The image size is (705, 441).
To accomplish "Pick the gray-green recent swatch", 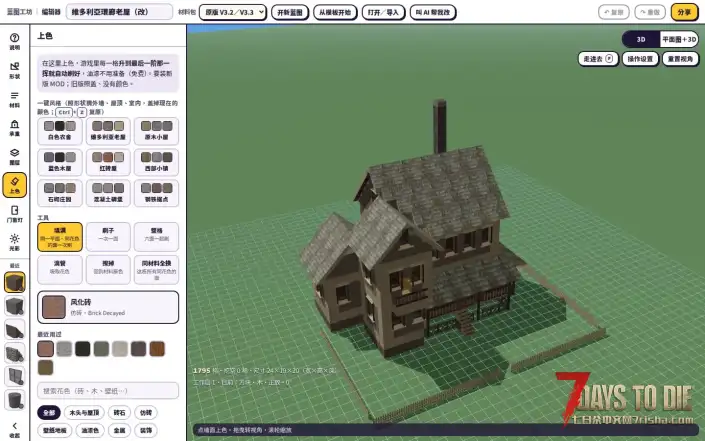I will (101, 349).
